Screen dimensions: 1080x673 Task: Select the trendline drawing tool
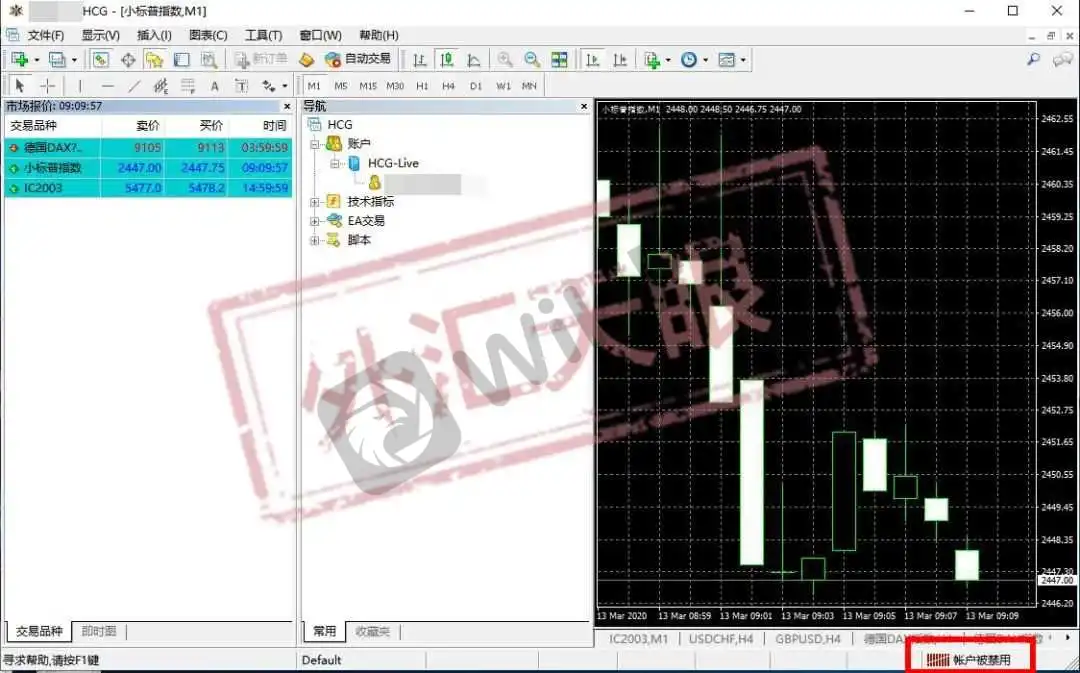pyautogui.click(x=134, y=85)
